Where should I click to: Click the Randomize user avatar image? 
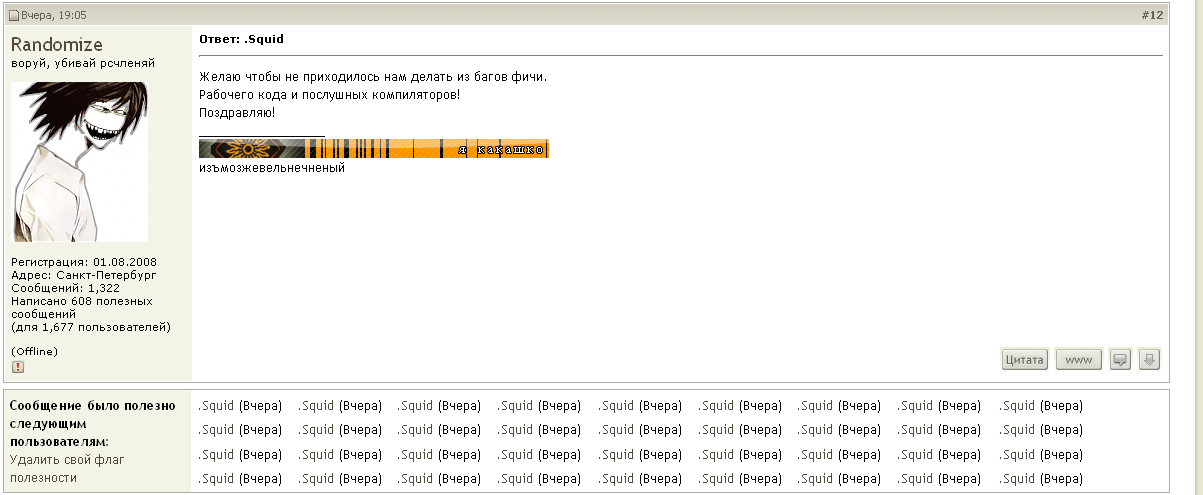click(80, 162)
